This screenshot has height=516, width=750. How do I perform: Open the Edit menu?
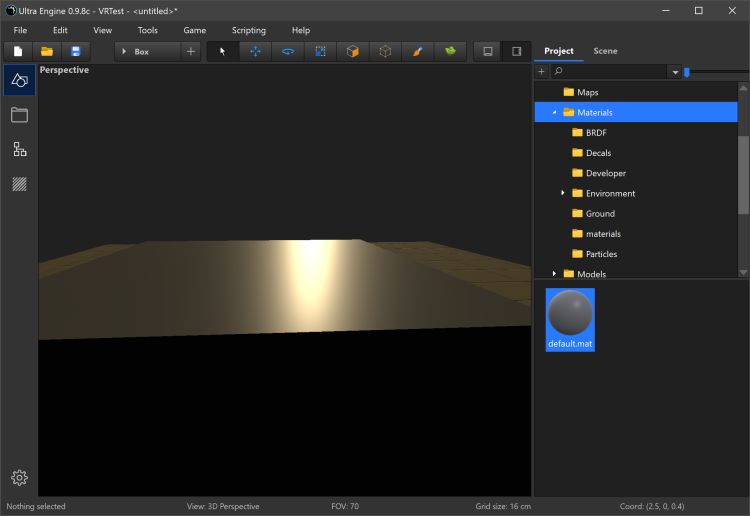point(60,30)
